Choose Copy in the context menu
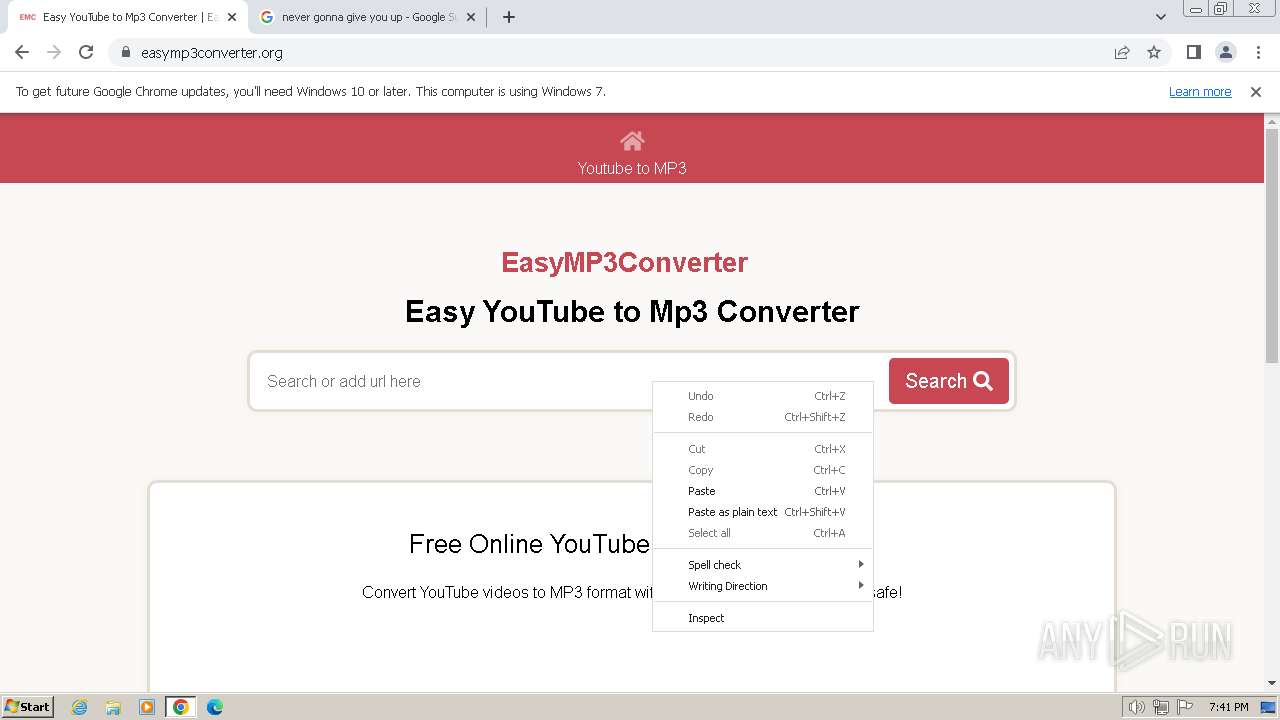The image size is (1280, 720). [x=763, y=470]
